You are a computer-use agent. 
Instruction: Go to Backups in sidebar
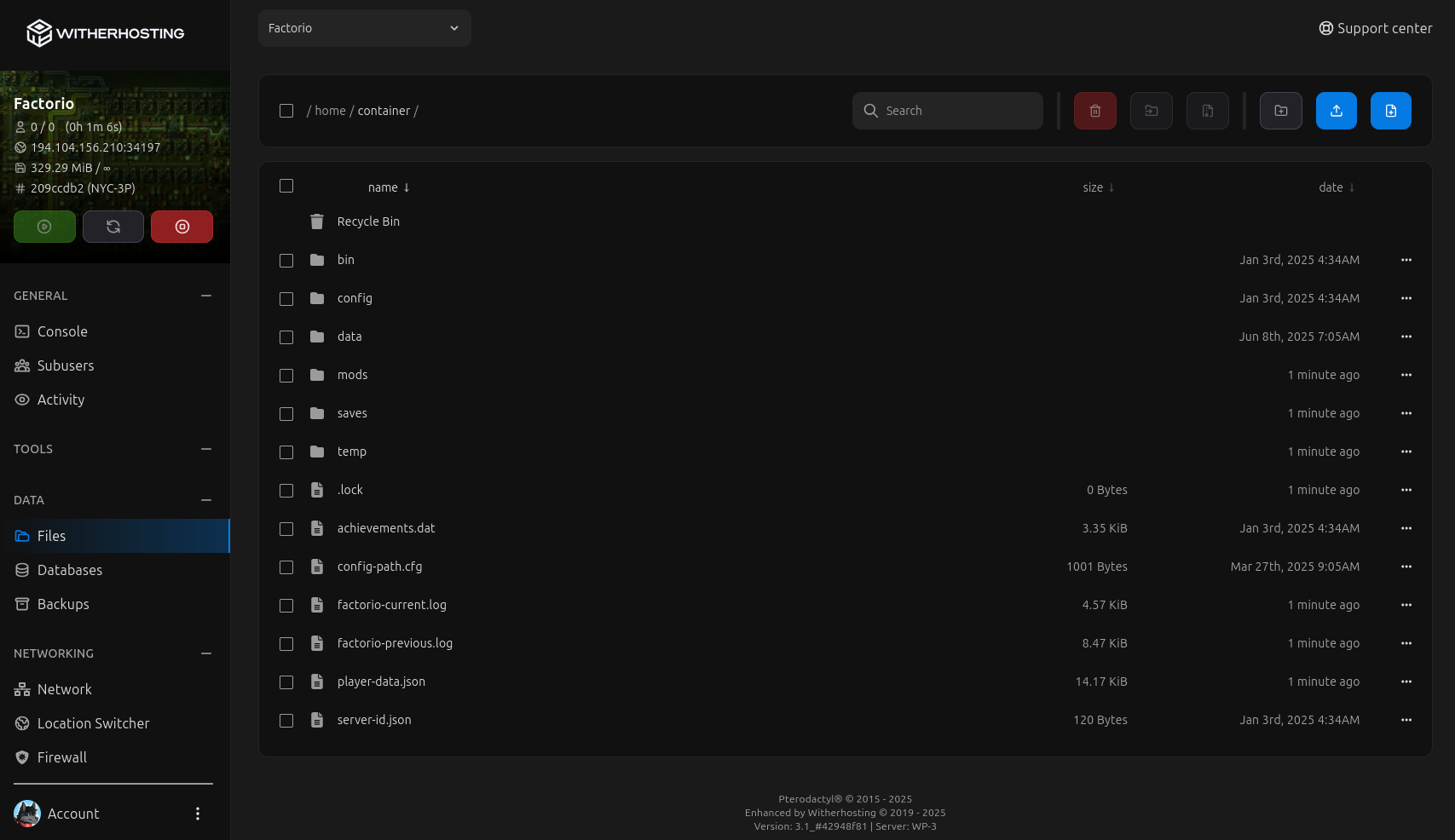click(63, 604)
